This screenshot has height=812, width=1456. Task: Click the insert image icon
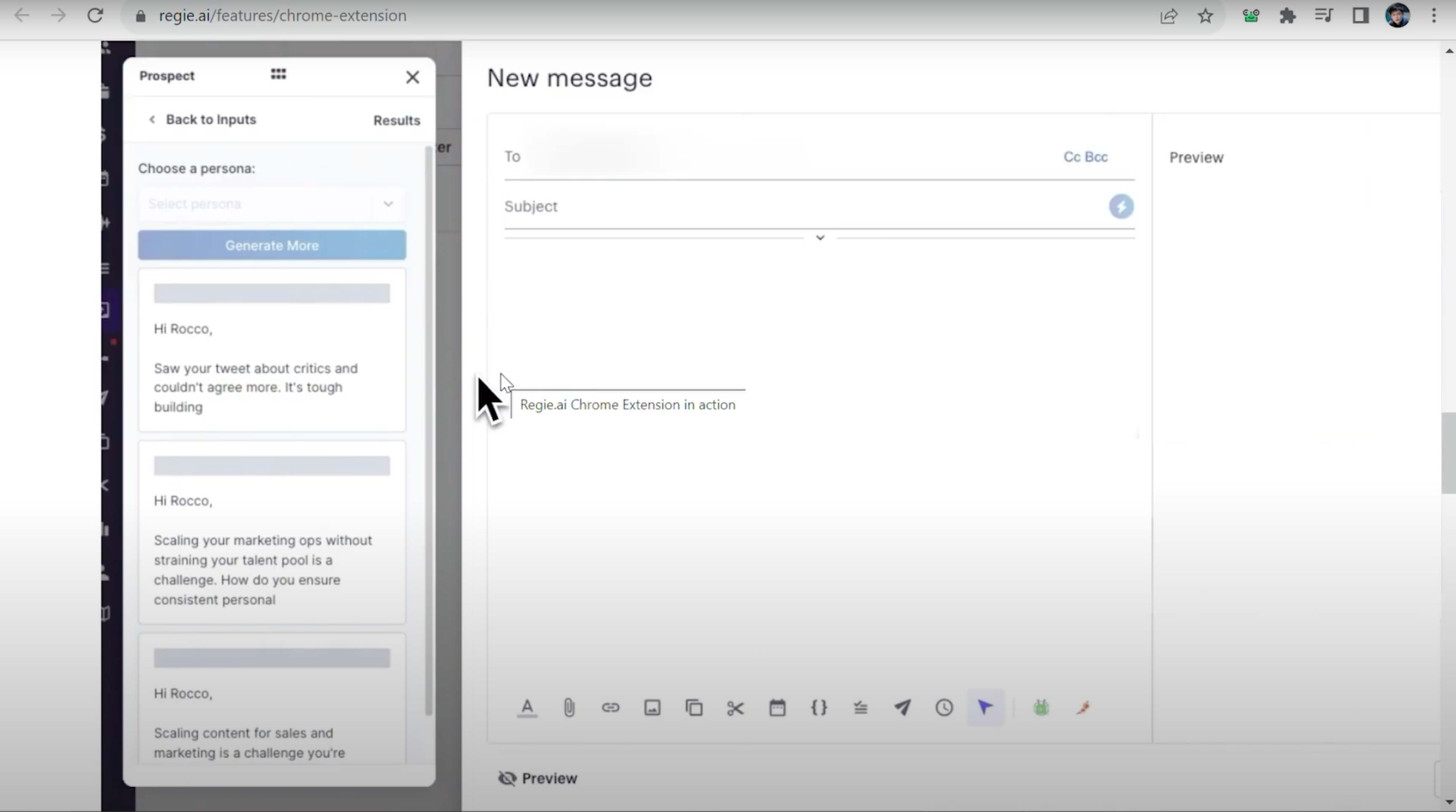point(652,708)
